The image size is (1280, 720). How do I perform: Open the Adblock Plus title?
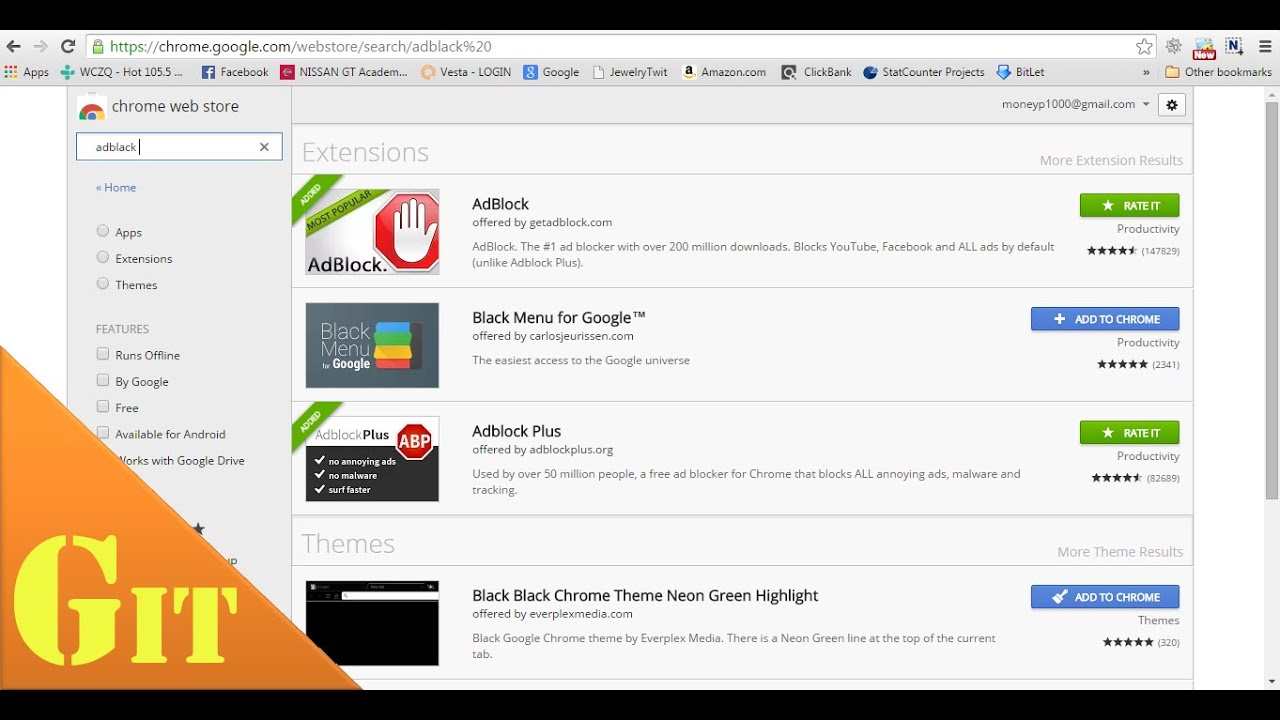pos(516,431)
